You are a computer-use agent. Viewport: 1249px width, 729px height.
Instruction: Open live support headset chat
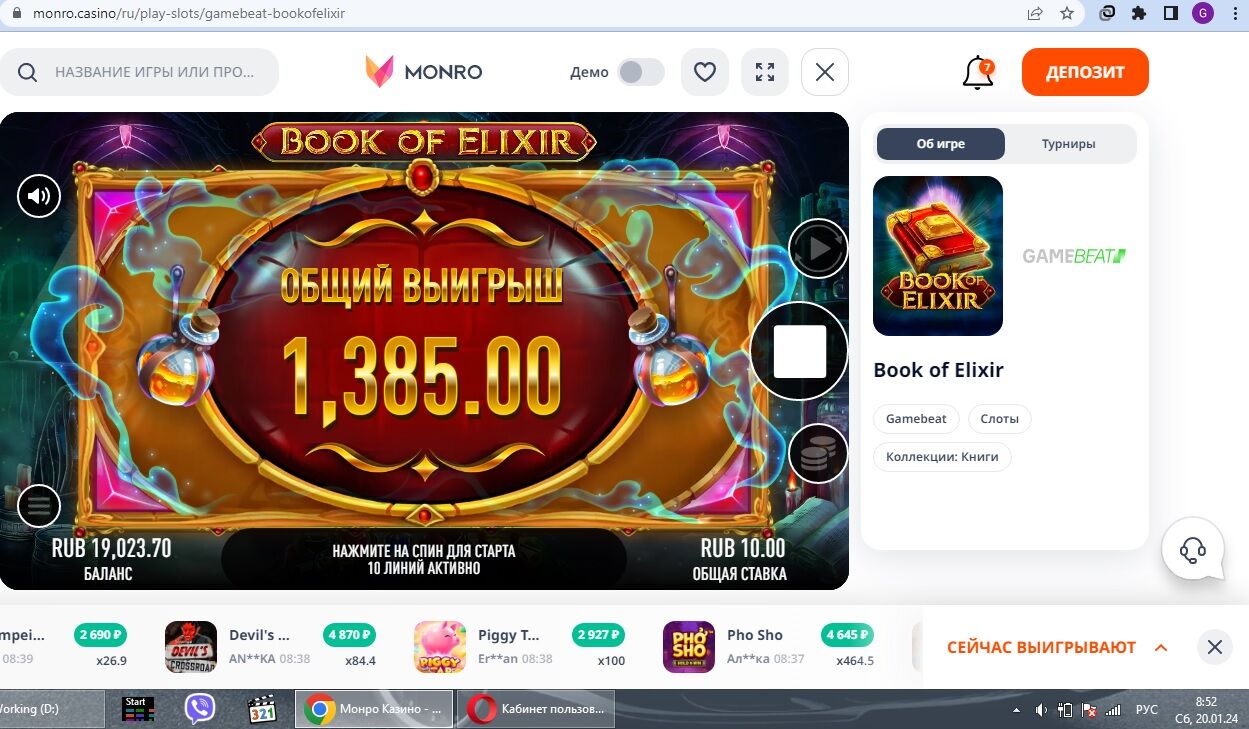[x=1193, y=549]
